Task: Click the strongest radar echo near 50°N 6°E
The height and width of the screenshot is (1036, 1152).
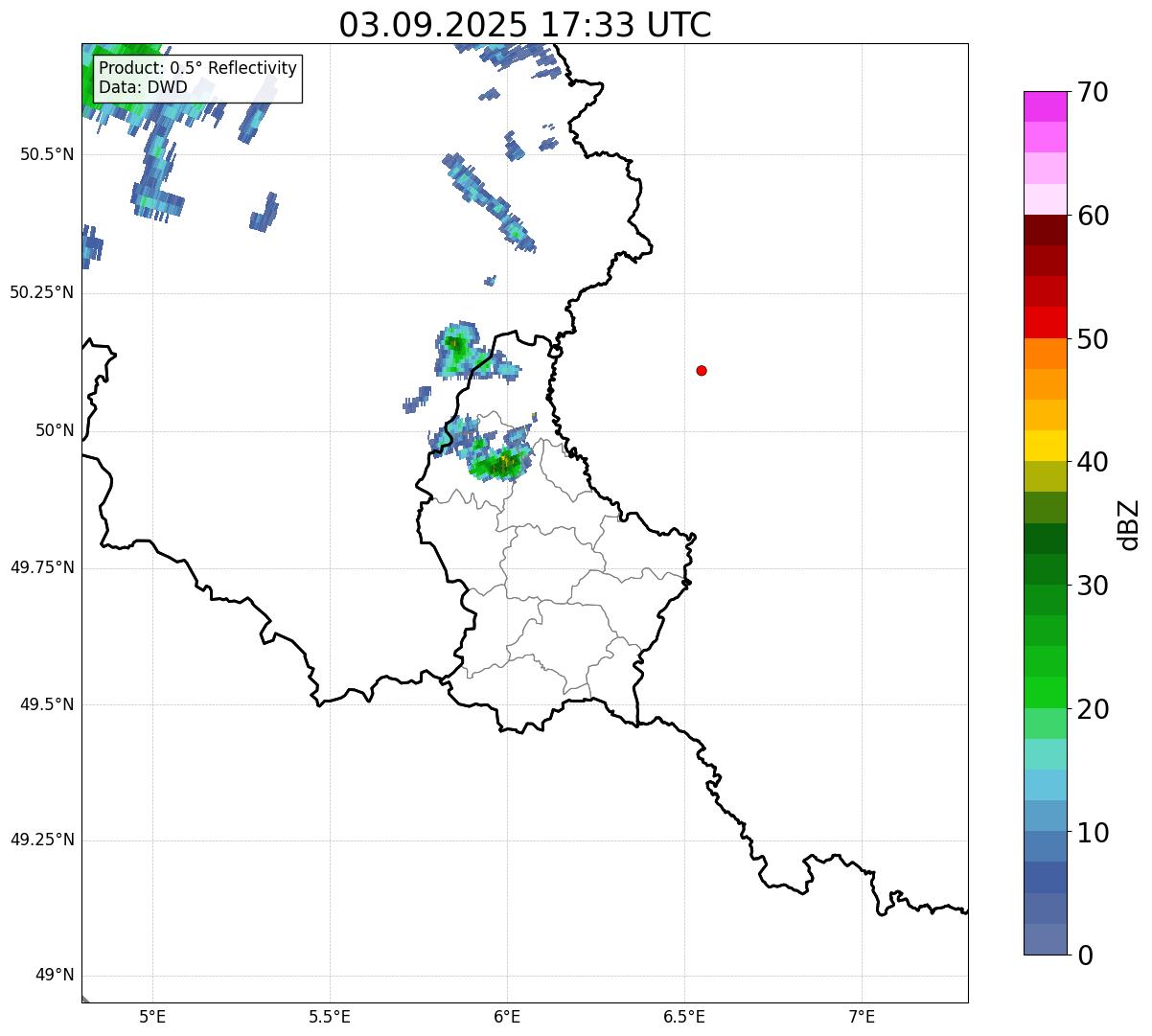Action: tap(502, 464)
